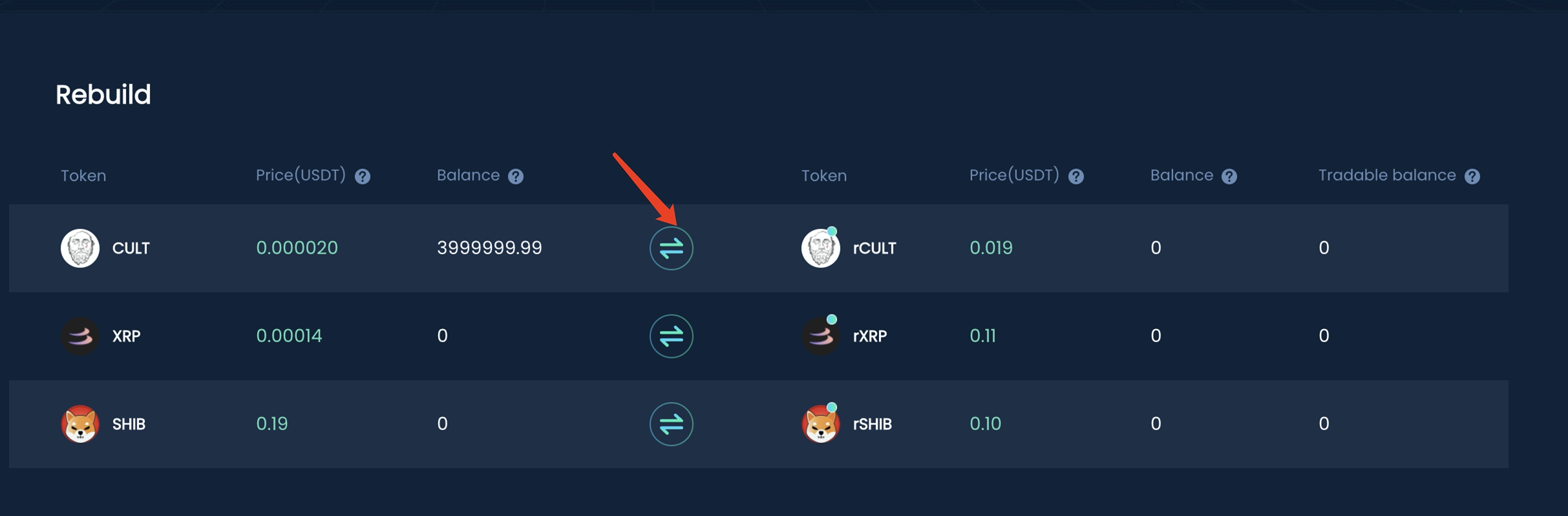Click the SHIB price 0.19

[272, 424]
